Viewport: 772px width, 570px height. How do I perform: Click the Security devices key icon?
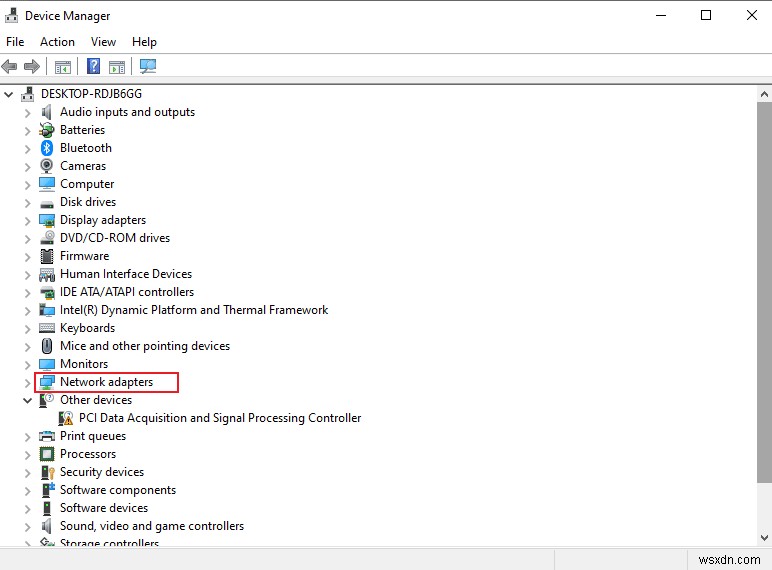coord(47,473)
